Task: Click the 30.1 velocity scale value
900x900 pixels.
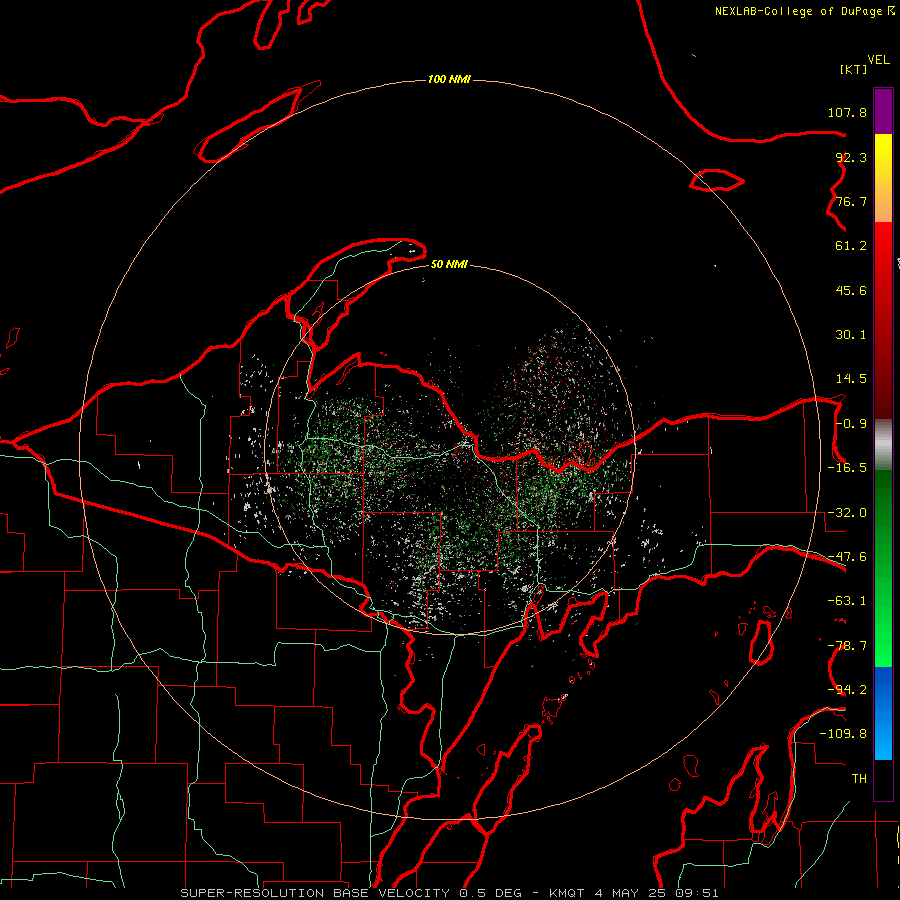Action: tap(851, 335)
